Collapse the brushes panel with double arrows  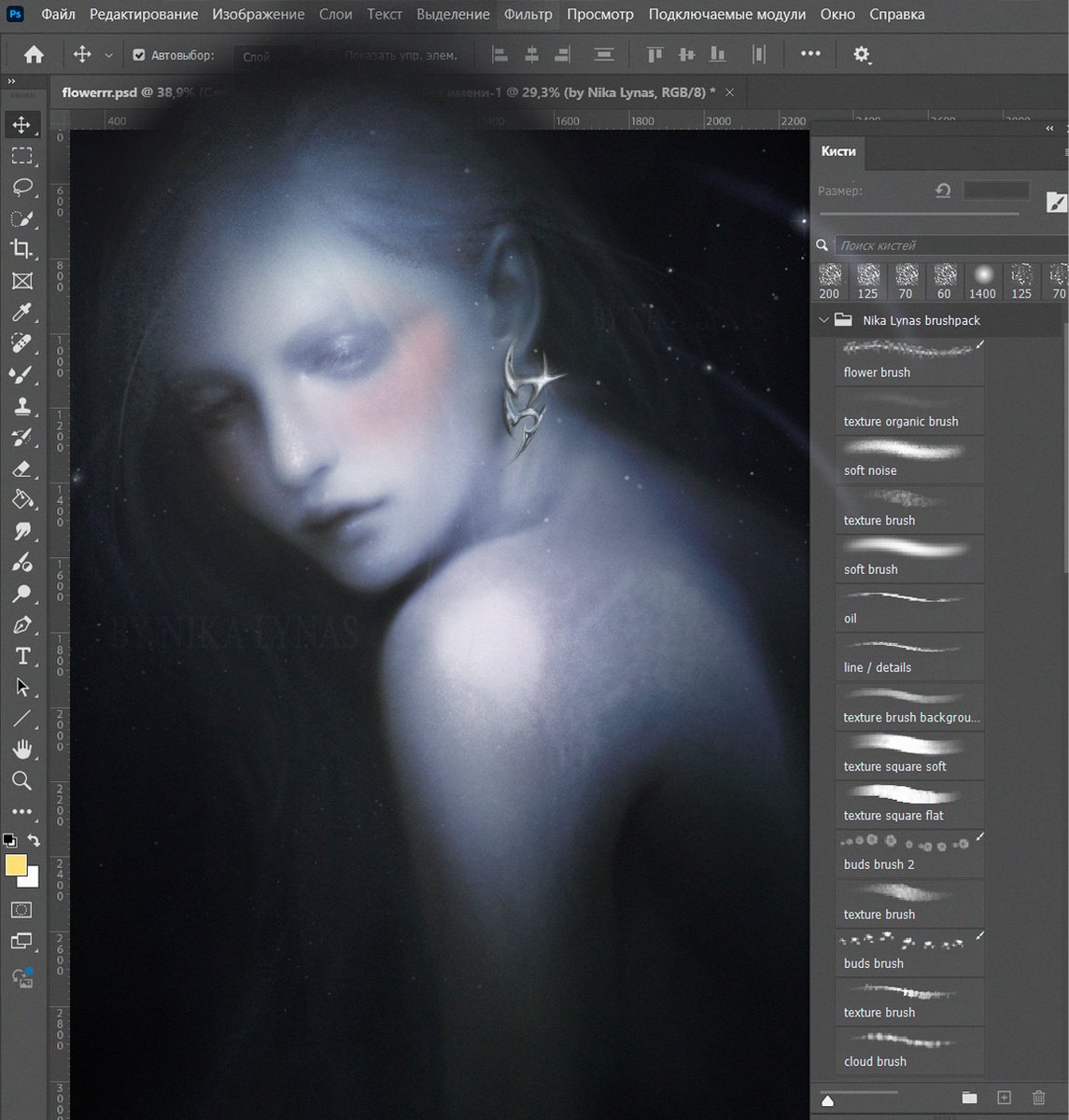pos(1050,129)
